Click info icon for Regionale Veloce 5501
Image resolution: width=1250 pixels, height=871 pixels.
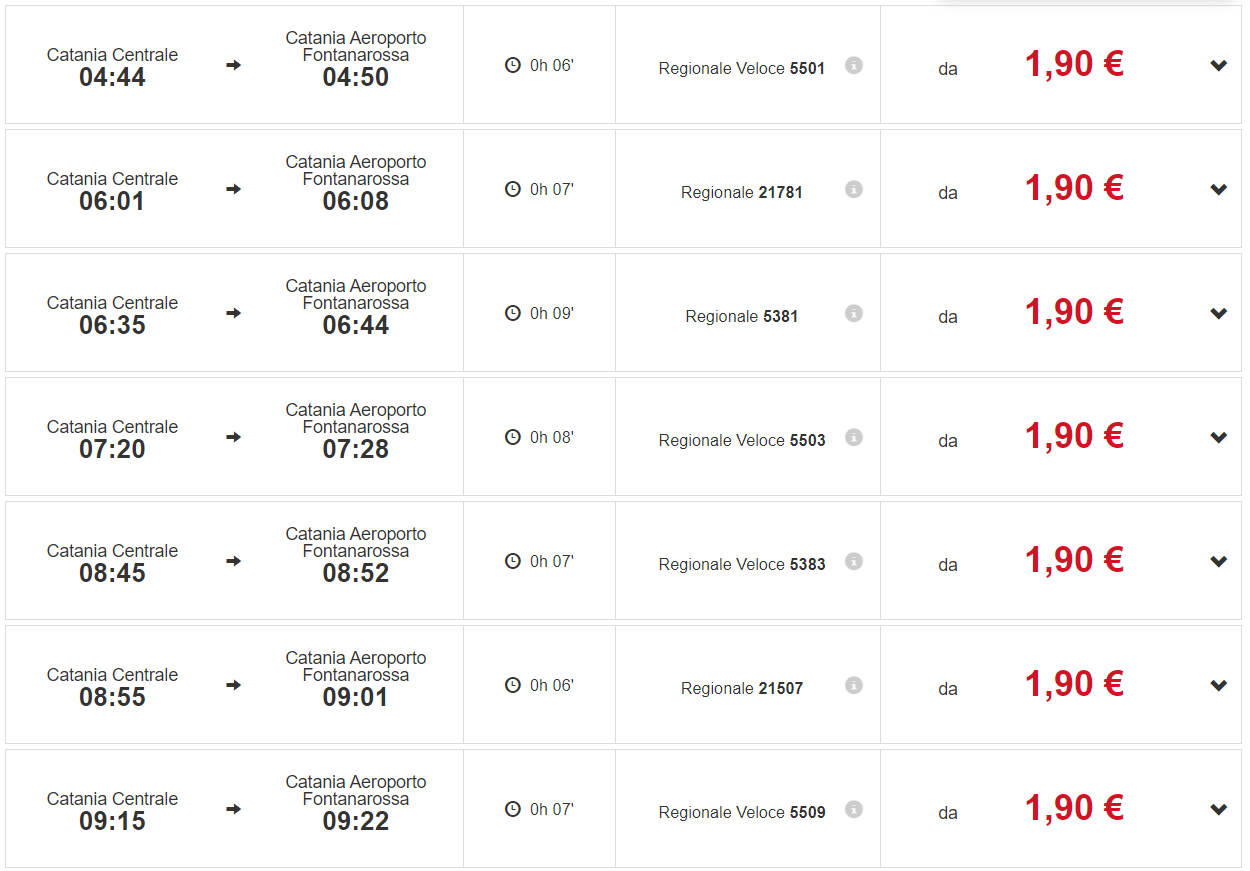click(853, 65)
